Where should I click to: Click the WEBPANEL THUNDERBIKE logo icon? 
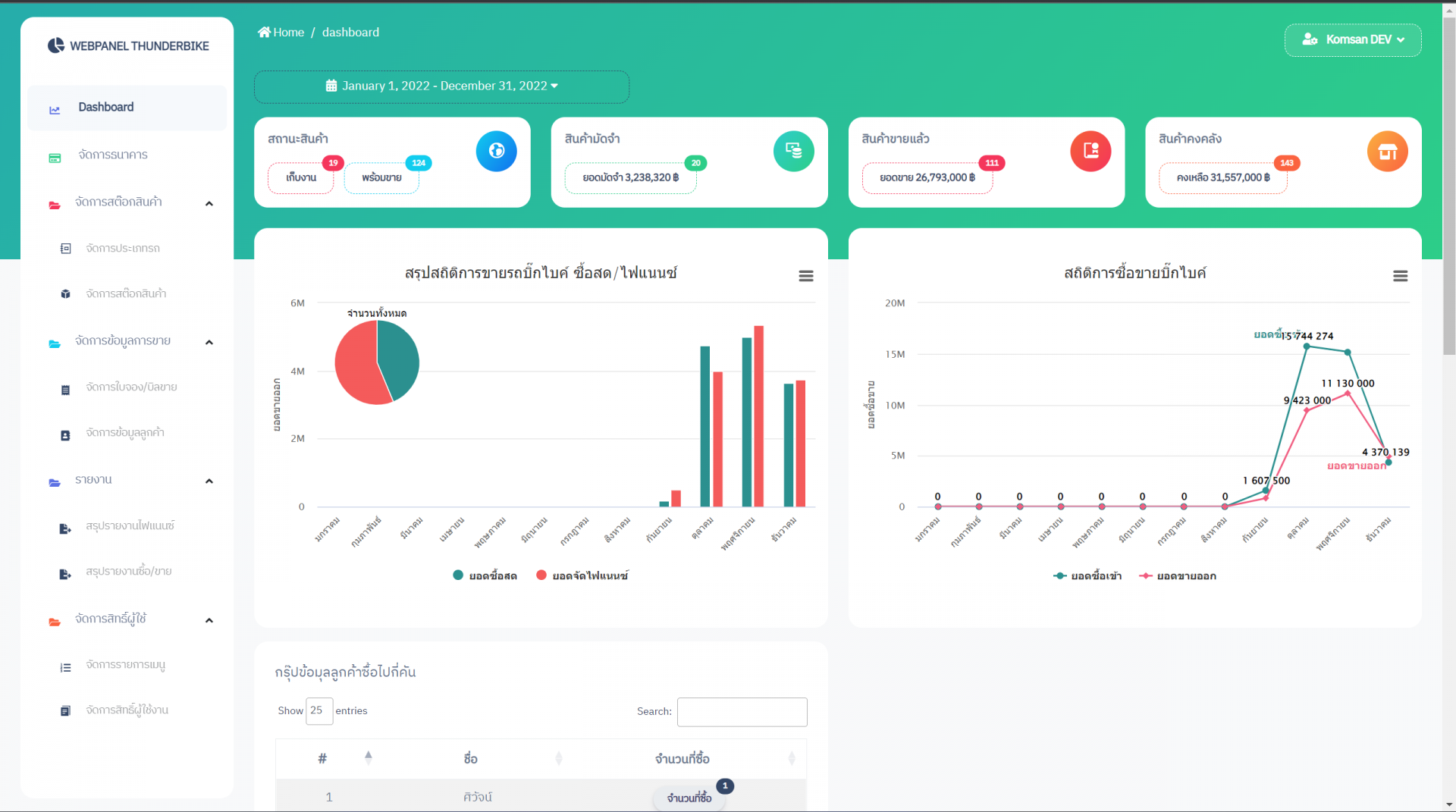pos(55,45)
